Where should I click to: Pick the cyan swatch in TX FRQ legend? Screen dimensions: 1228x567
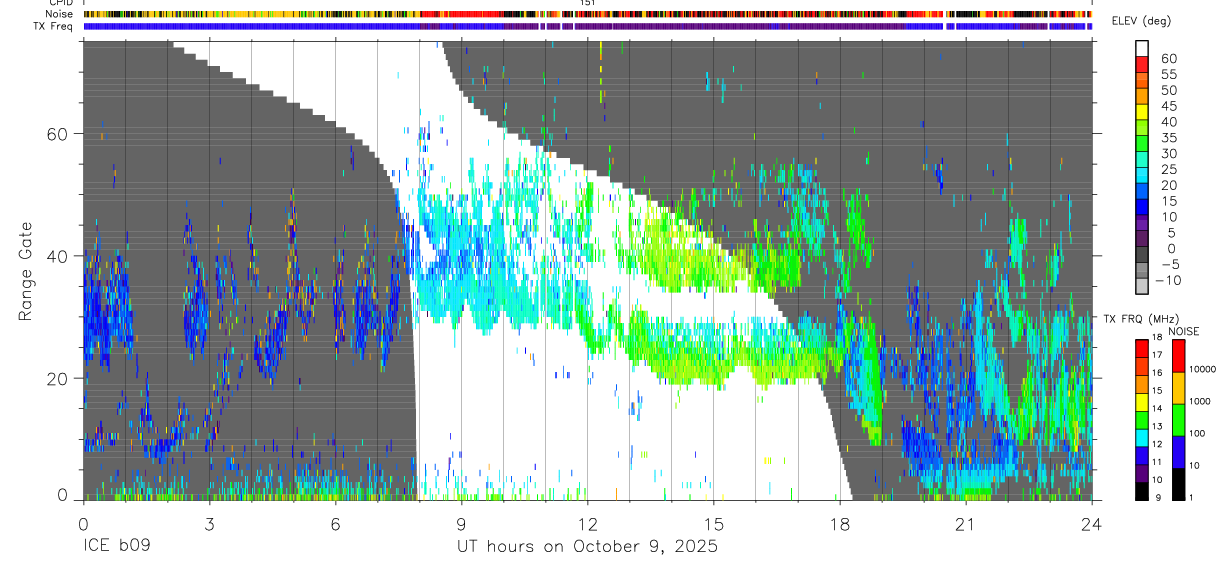(x=1142, y=438)
